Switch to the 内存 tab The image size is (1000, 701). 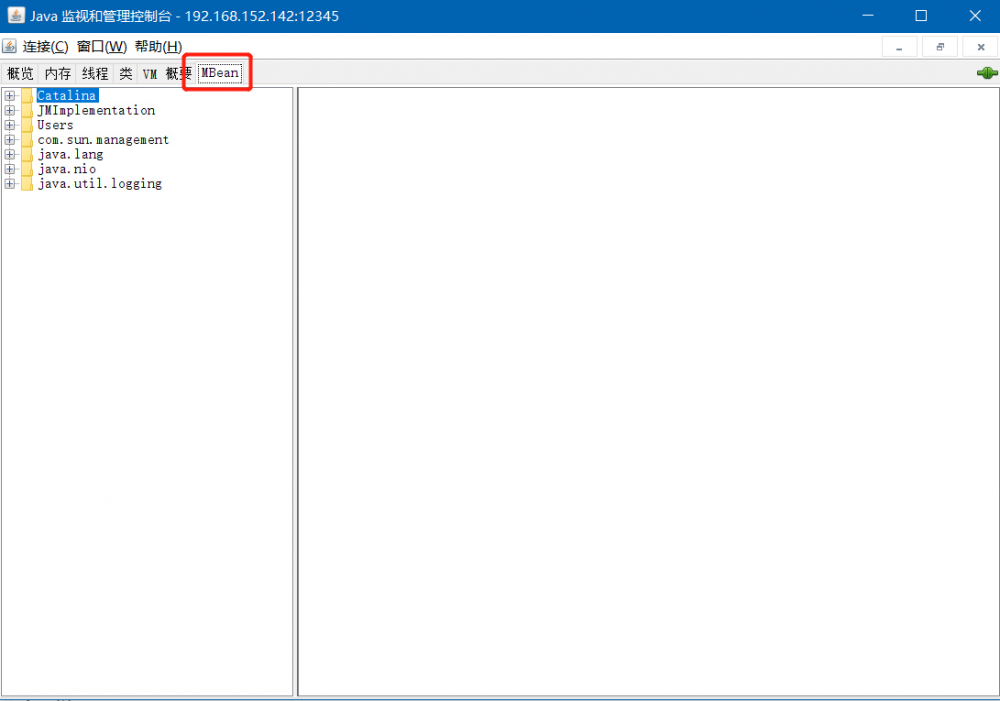pyautogui.click(x=57, y=72)
